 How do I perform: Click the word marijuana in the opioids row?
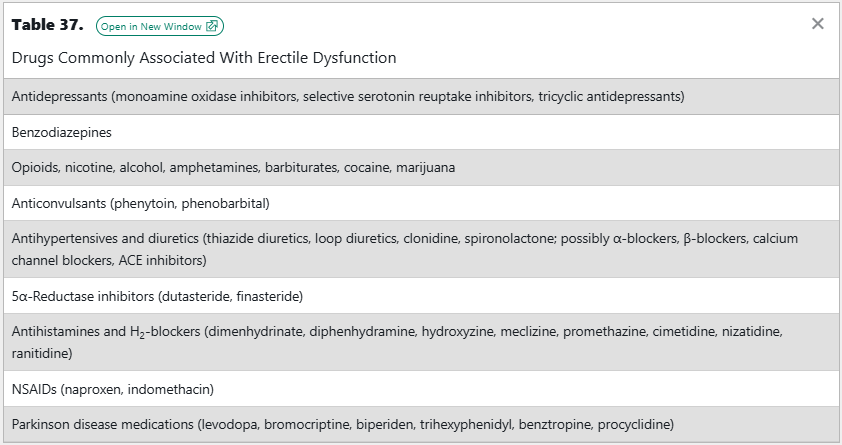point(427,167)
